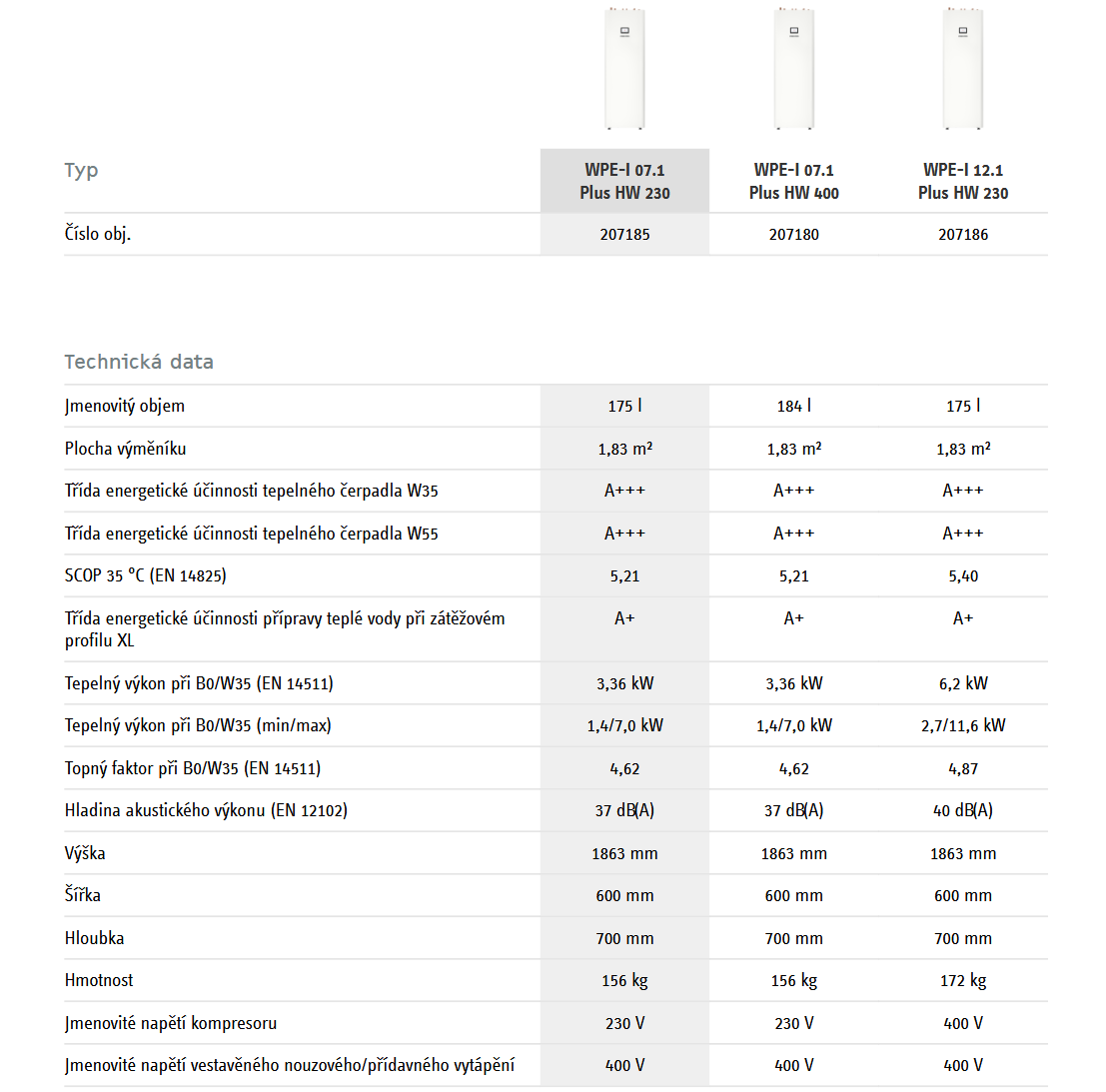The width and height of the screenshot is (1106, 1092).
Task: Click the SCOP 35 °C (EN 14825) row label
Action: pos(146,575)
